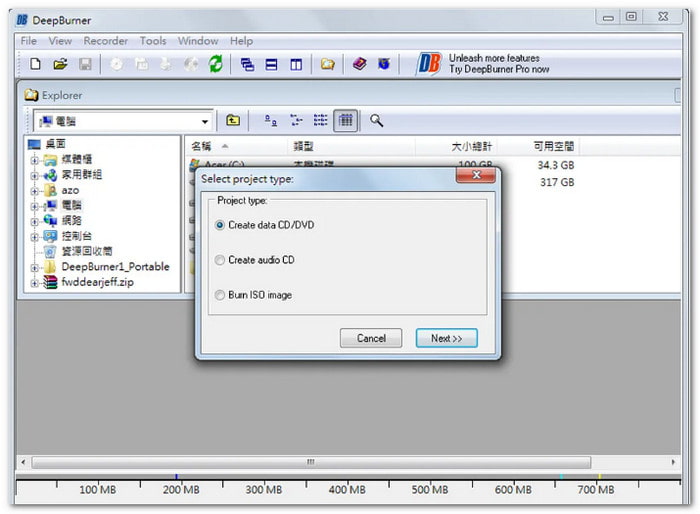Image resolution: width=700 pixels, height=514 pixels.
Task: Select DeepBurner1_Portable folder in tree
Action: coord(115,267)
